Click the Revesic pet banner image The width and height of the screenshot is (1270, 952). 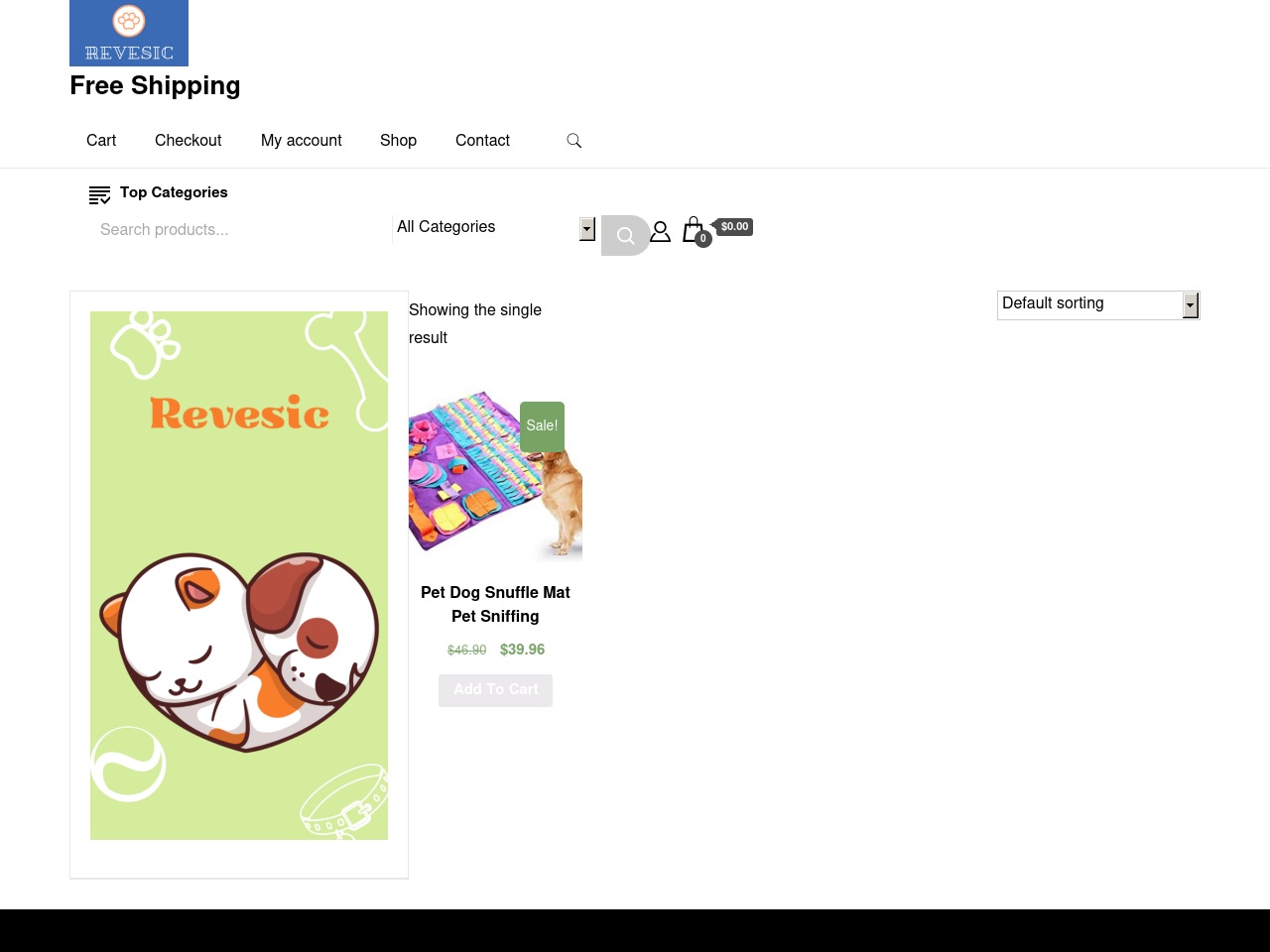point(239,575)
